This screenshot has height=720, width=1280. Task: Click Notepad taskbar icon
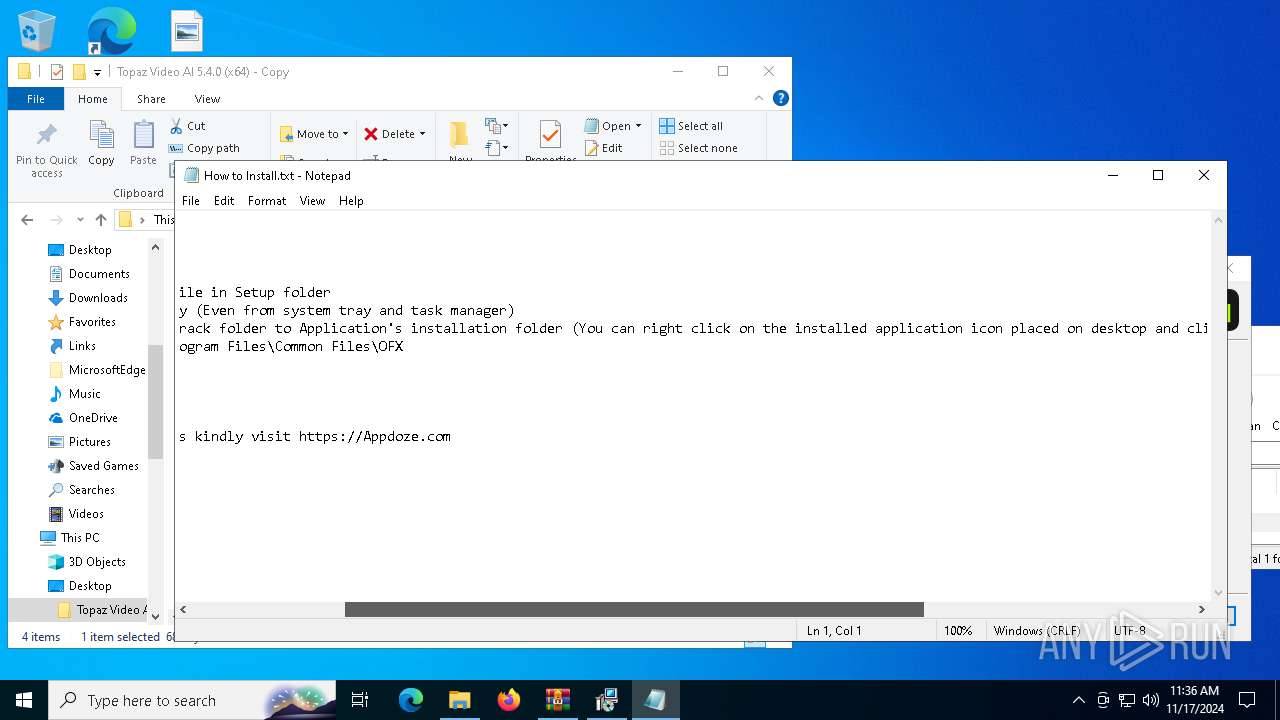655,700
